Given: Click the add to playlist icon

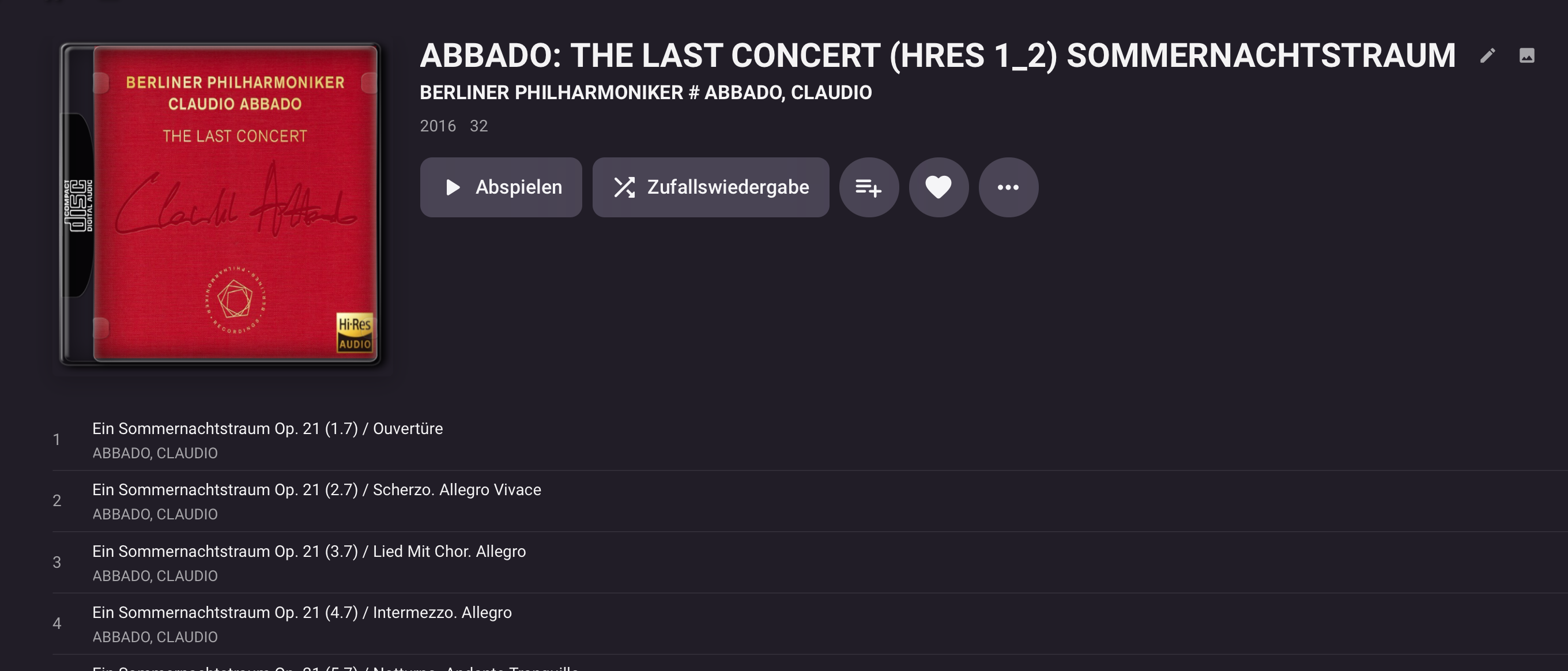Looking at the screenshot, I should [869, 187].
